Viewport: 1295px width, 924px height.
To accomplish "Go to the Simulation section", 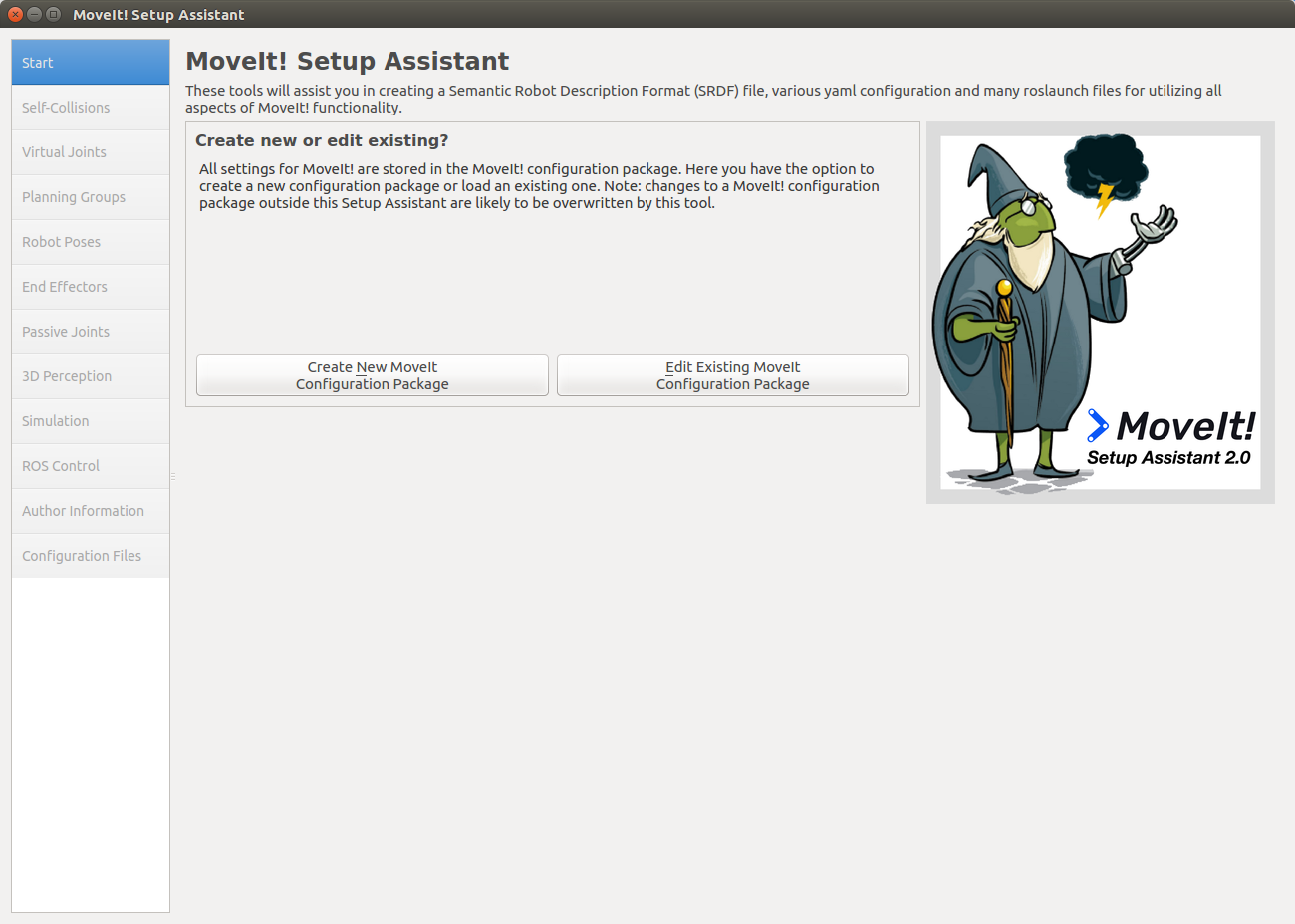I will pyautogui.click(x=91, y=421).
